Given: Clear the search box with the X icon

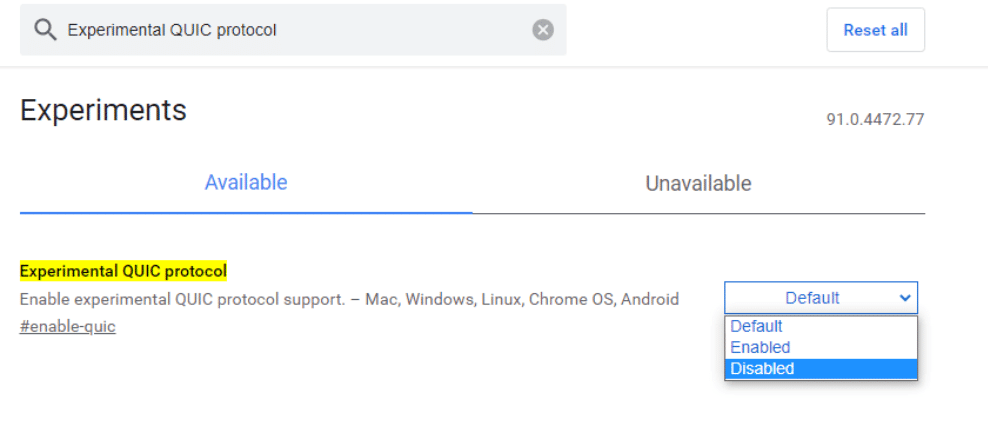Looking at the screenshot, I should pyautogui.click(x=543, y=30).
